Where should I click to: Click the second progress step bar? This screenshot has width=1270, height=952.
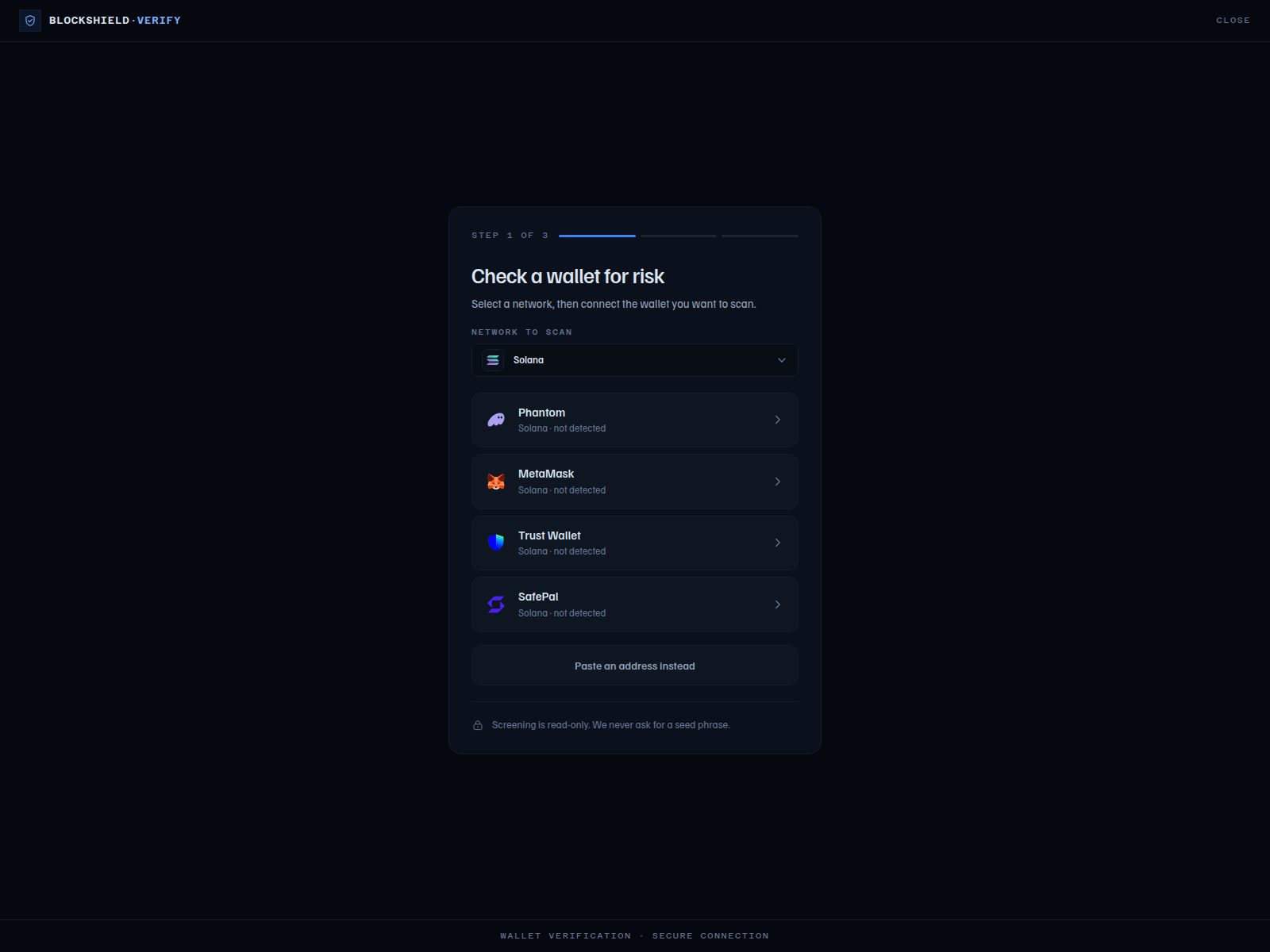[679, 236]
